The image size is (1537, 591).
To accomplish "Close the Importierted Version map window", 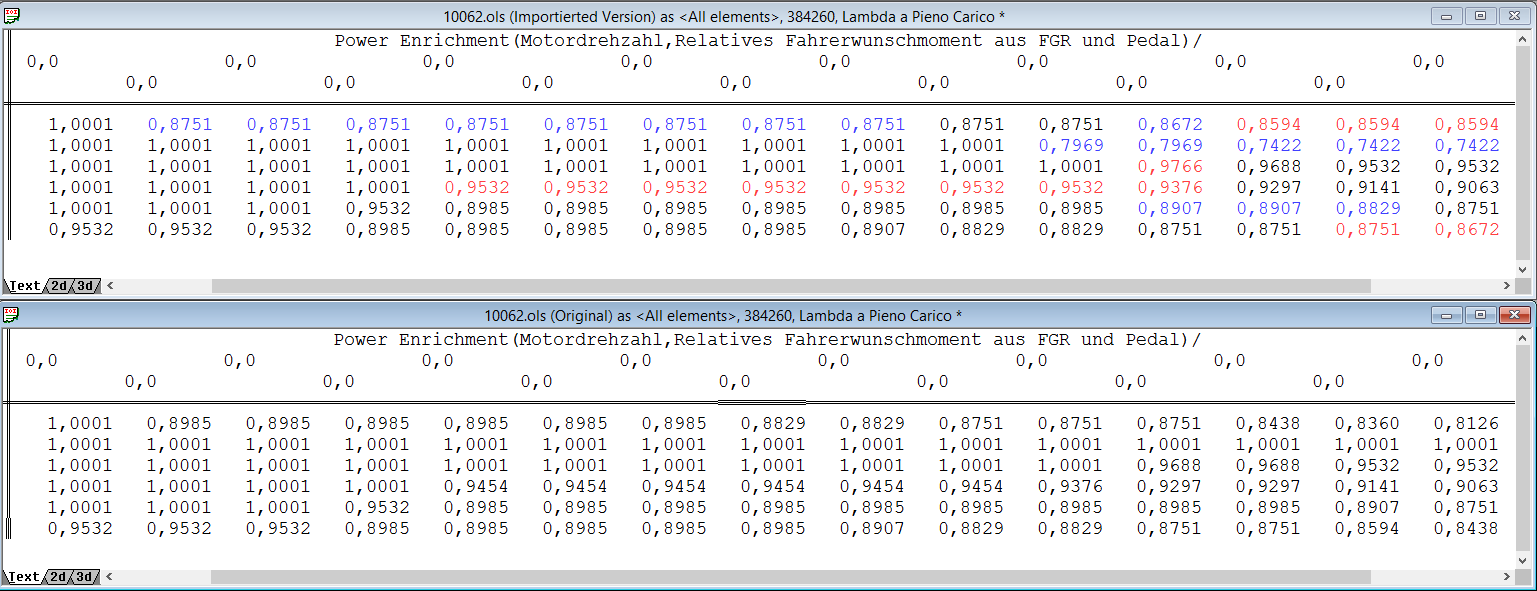I will 1514,15.
